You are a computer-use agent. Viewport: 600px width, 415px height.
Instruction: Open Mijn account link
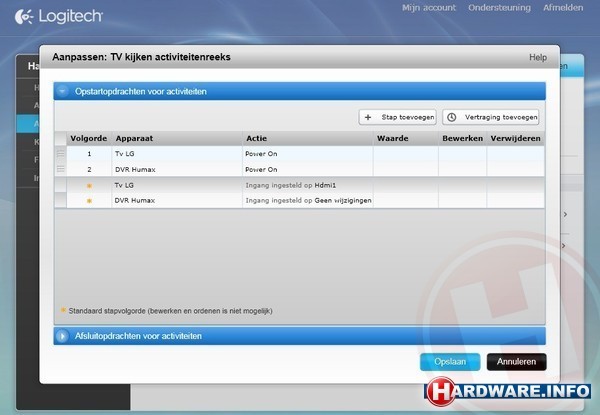(x=429, y=8)
